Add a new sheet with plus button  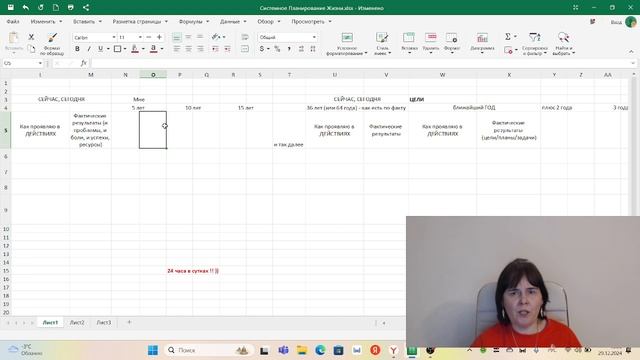tap(129, 322)
